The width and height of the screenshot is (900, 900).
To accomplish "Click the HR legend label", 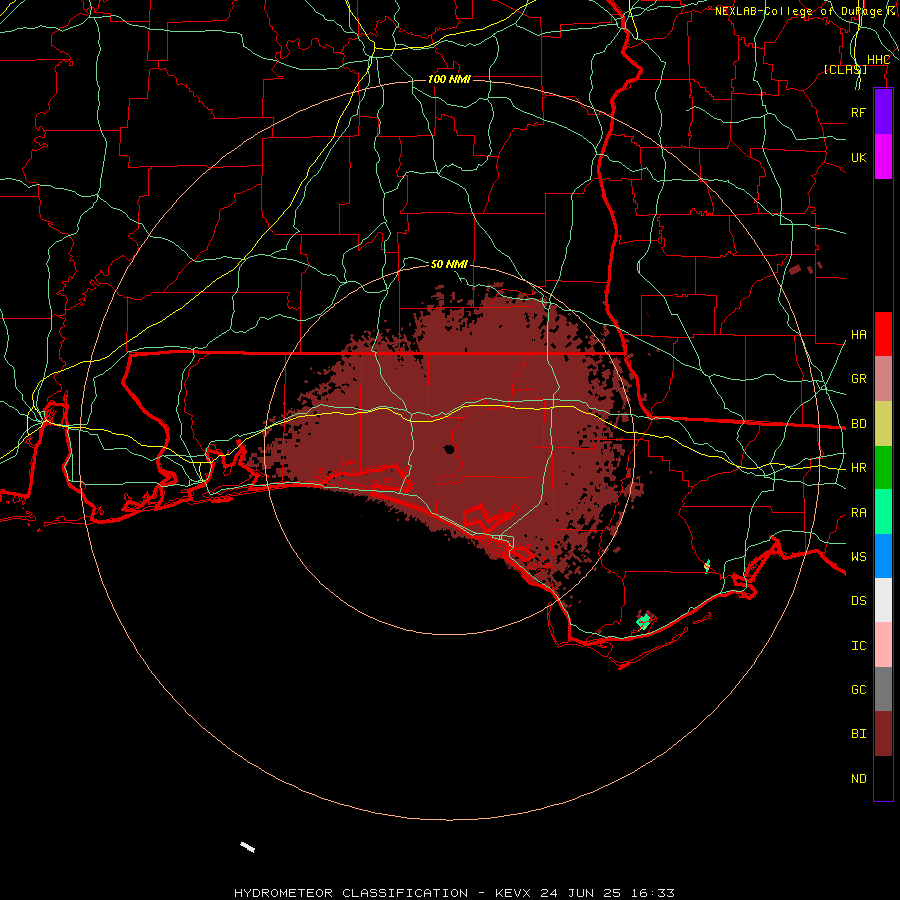I will coord(858,468).
